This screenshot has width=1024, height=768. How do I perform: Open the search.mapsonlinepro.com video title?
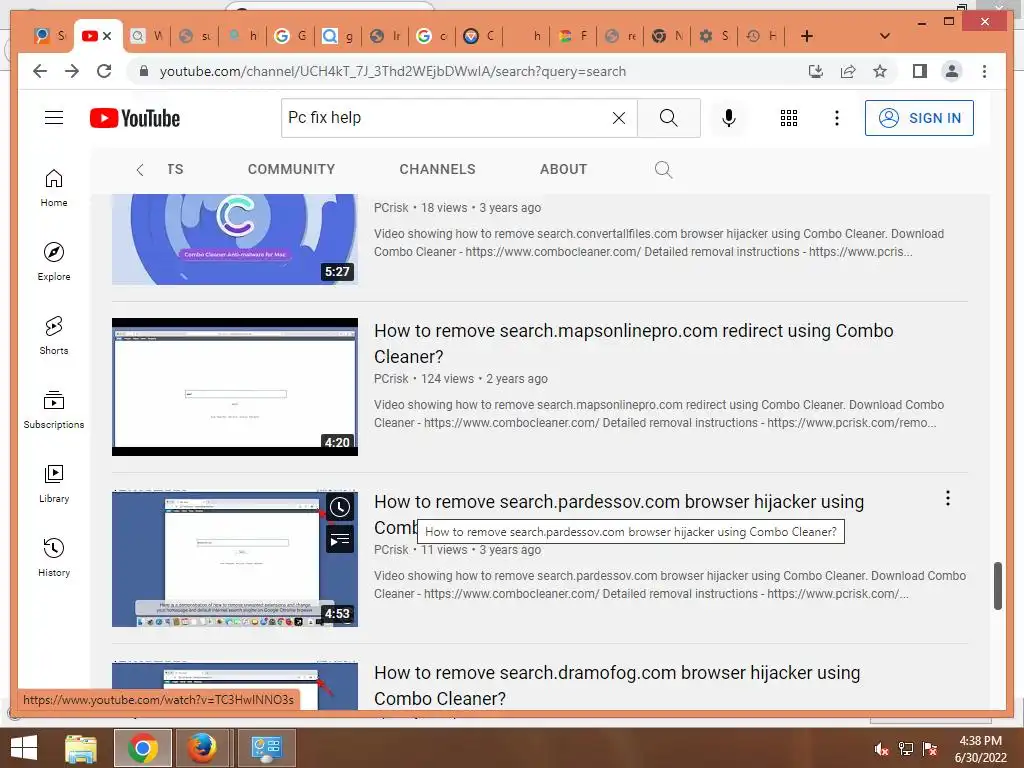[x=633, y=344]
